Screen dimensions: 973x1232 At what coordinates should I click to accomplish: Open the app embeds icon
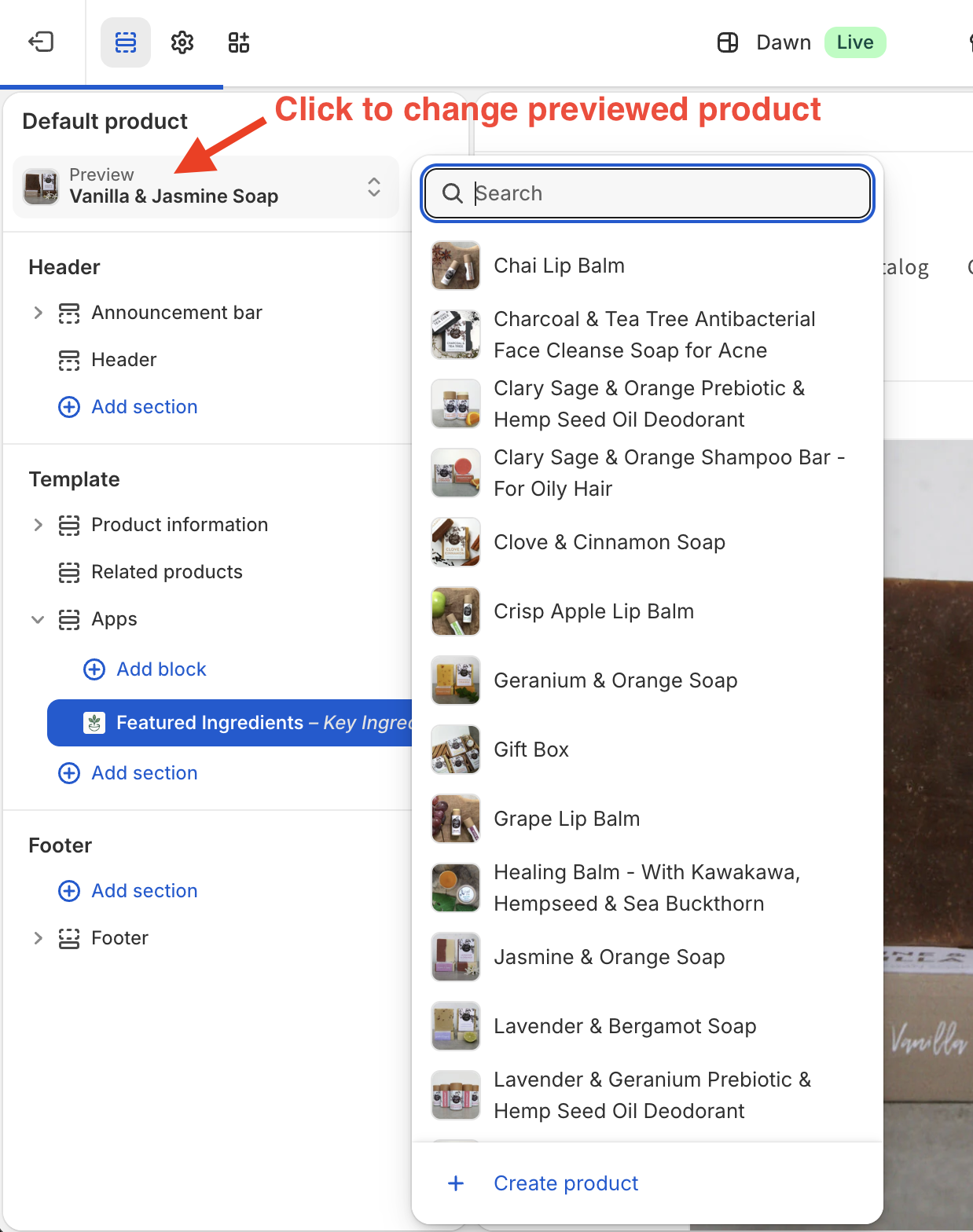[x=239, y=42]
